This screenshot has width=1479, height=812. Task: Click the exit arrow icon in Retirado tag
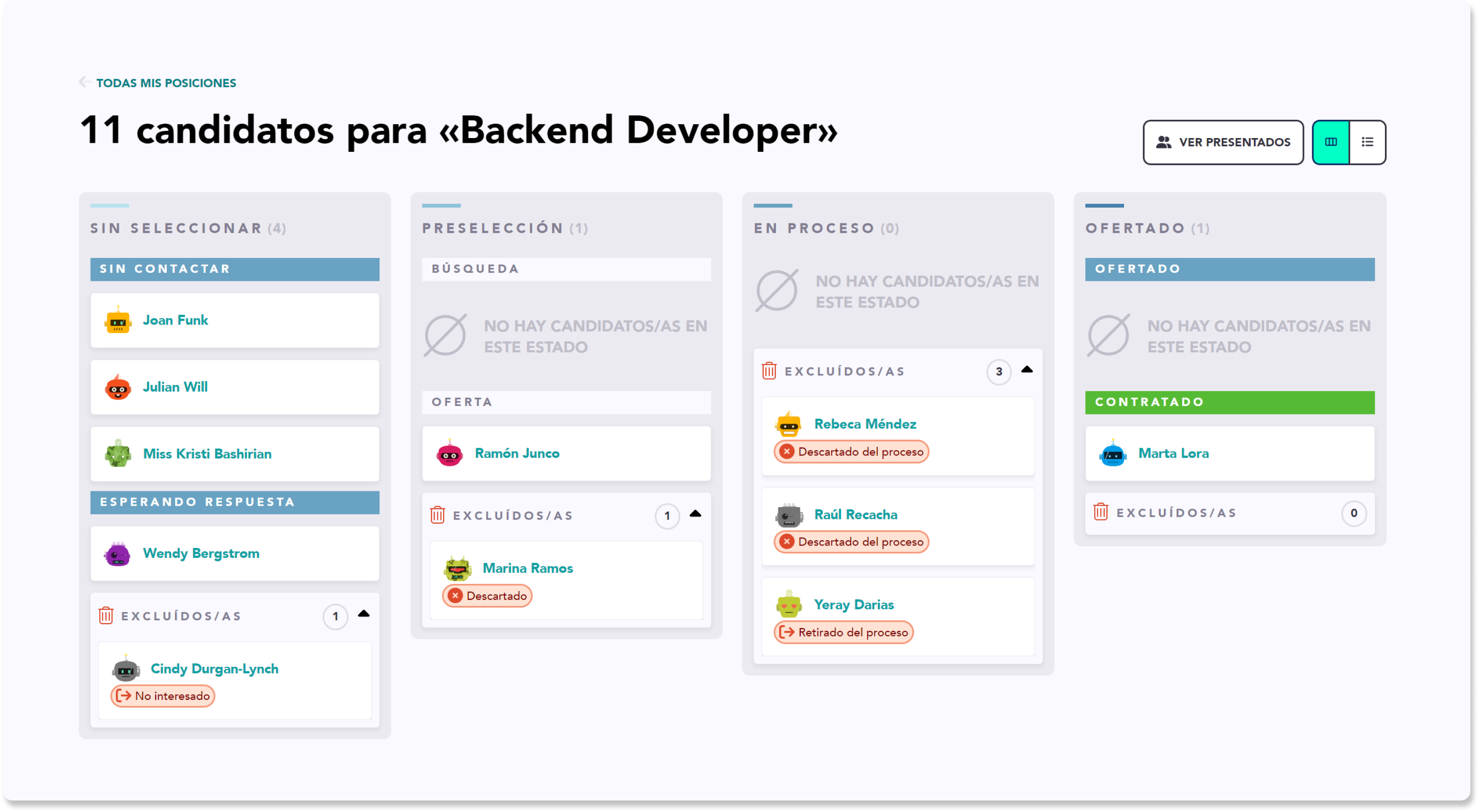click(x=787, y=632)
